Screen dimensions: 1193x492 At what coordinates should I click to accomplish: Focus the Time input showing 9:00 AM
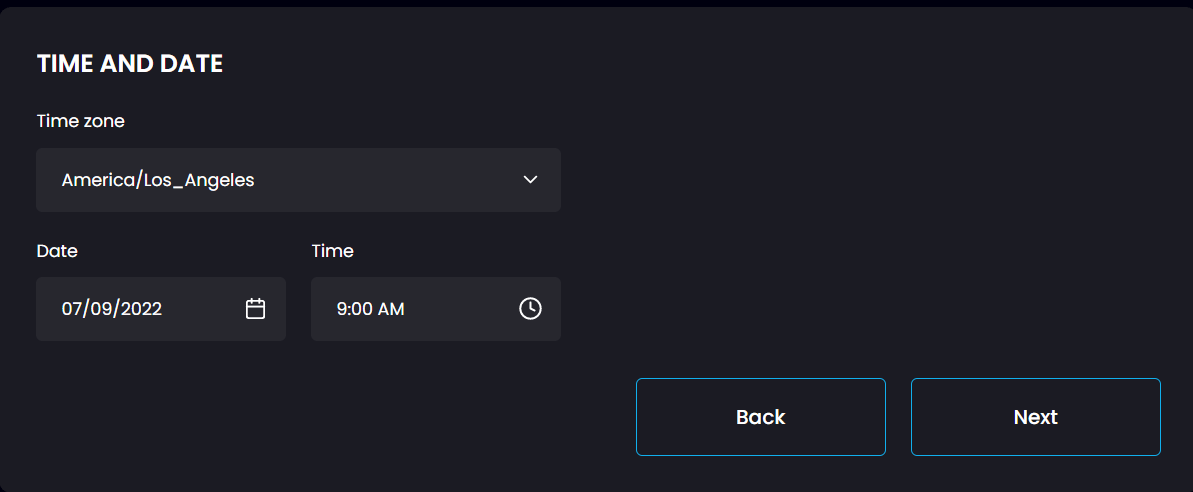coord(436,309)
